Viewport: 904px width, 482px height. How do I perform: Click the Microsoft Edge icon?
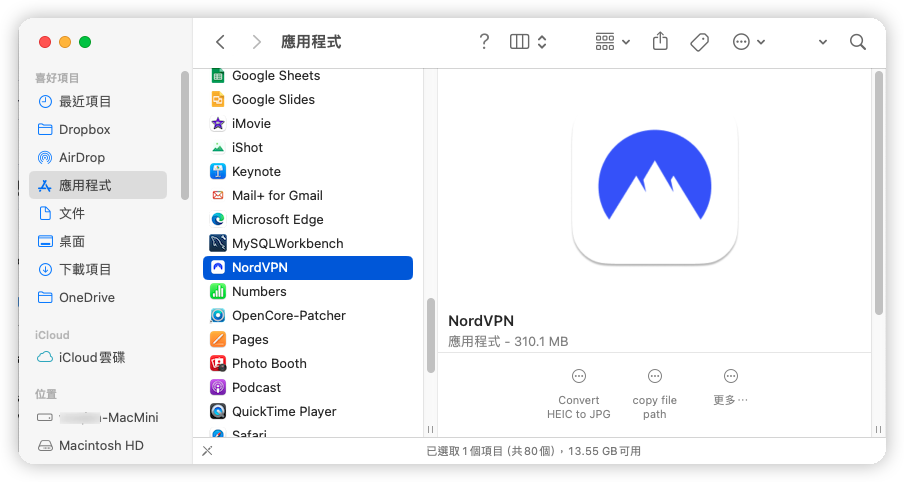(218, 220)
